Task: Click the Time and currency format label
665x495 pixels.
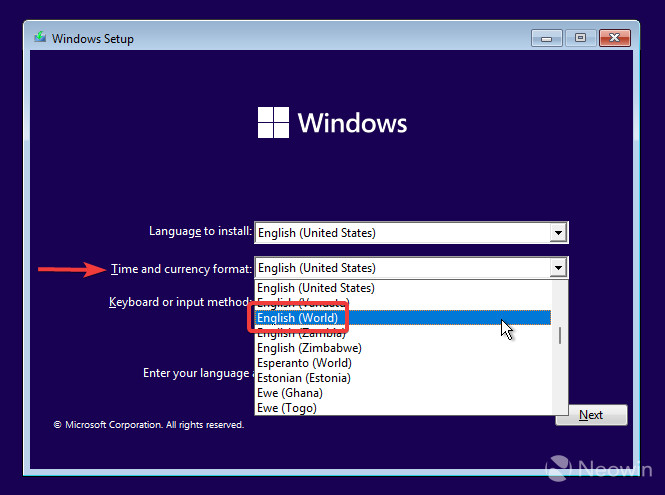Action: 182,269
